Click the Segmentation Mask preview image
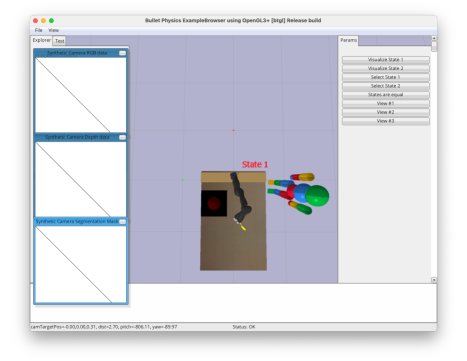The width and height of the screenshot is (467, 361). (x=81, y=264)
